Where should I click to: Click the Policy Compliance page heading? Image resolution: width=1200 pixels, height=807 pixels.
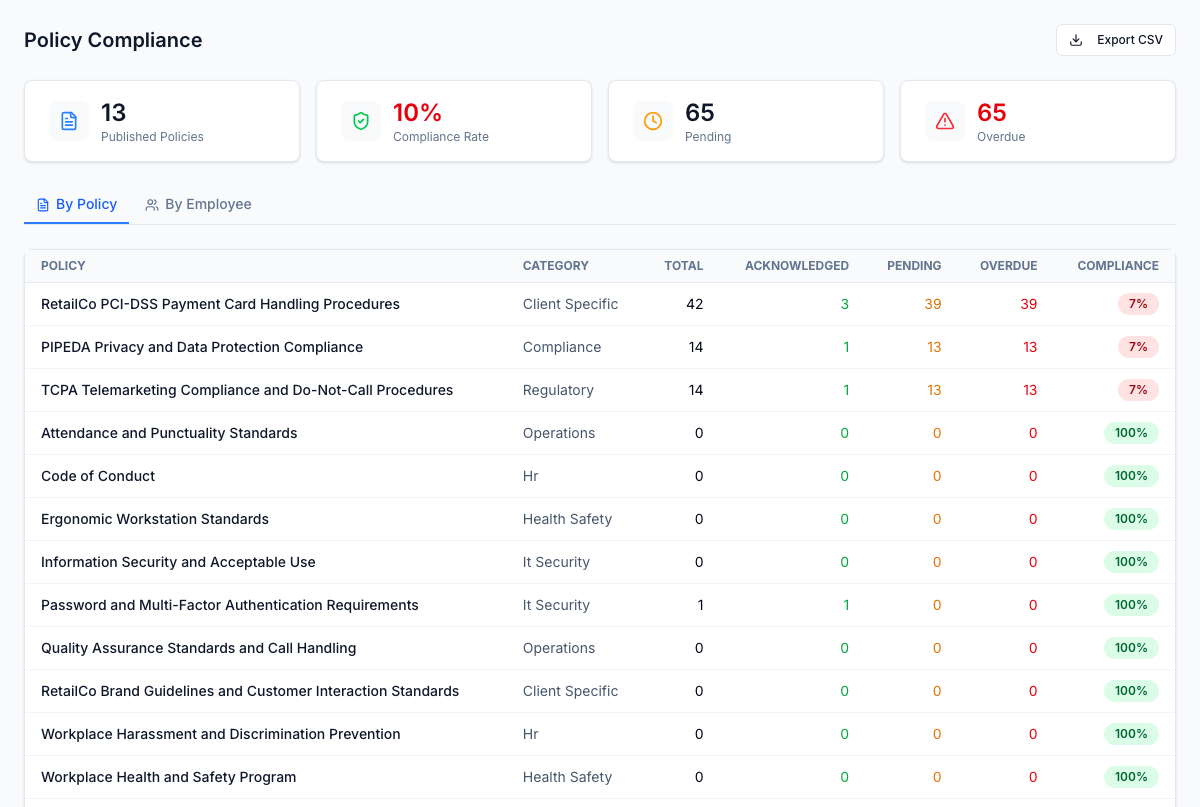[x=113, y=40]
